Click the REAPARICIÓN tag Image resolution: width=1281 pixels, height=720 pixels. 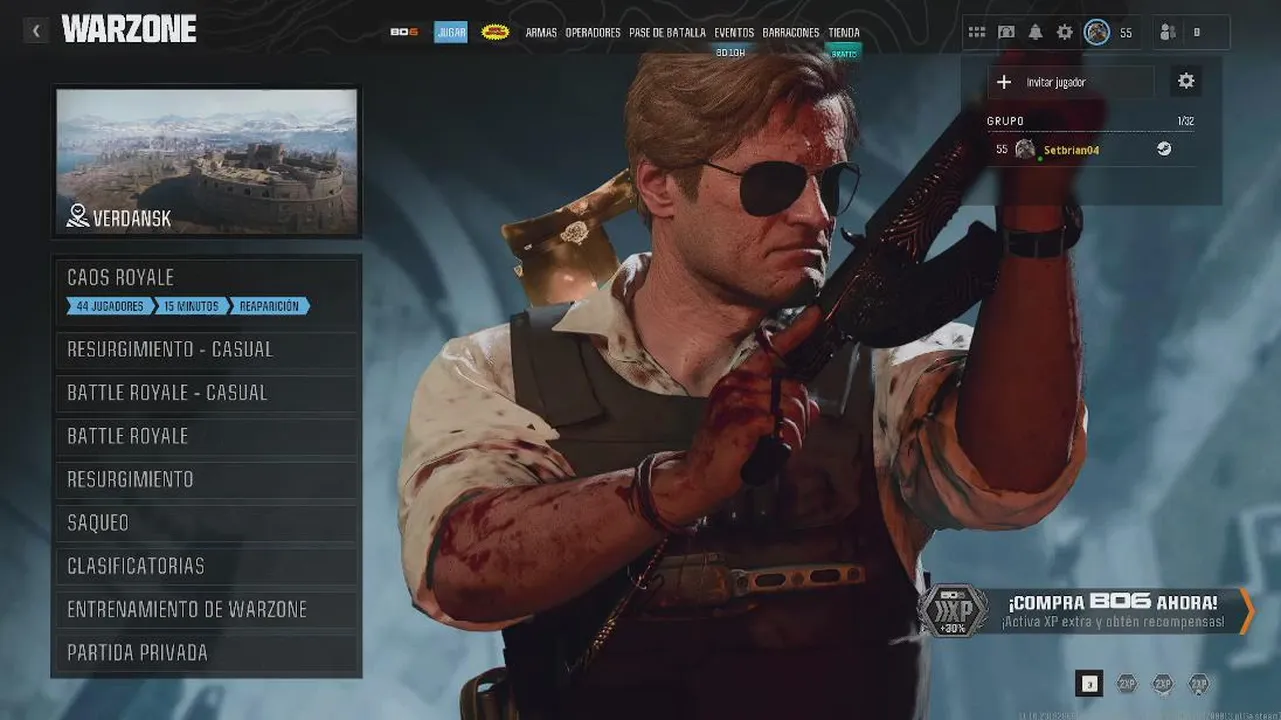click(269, 306)
